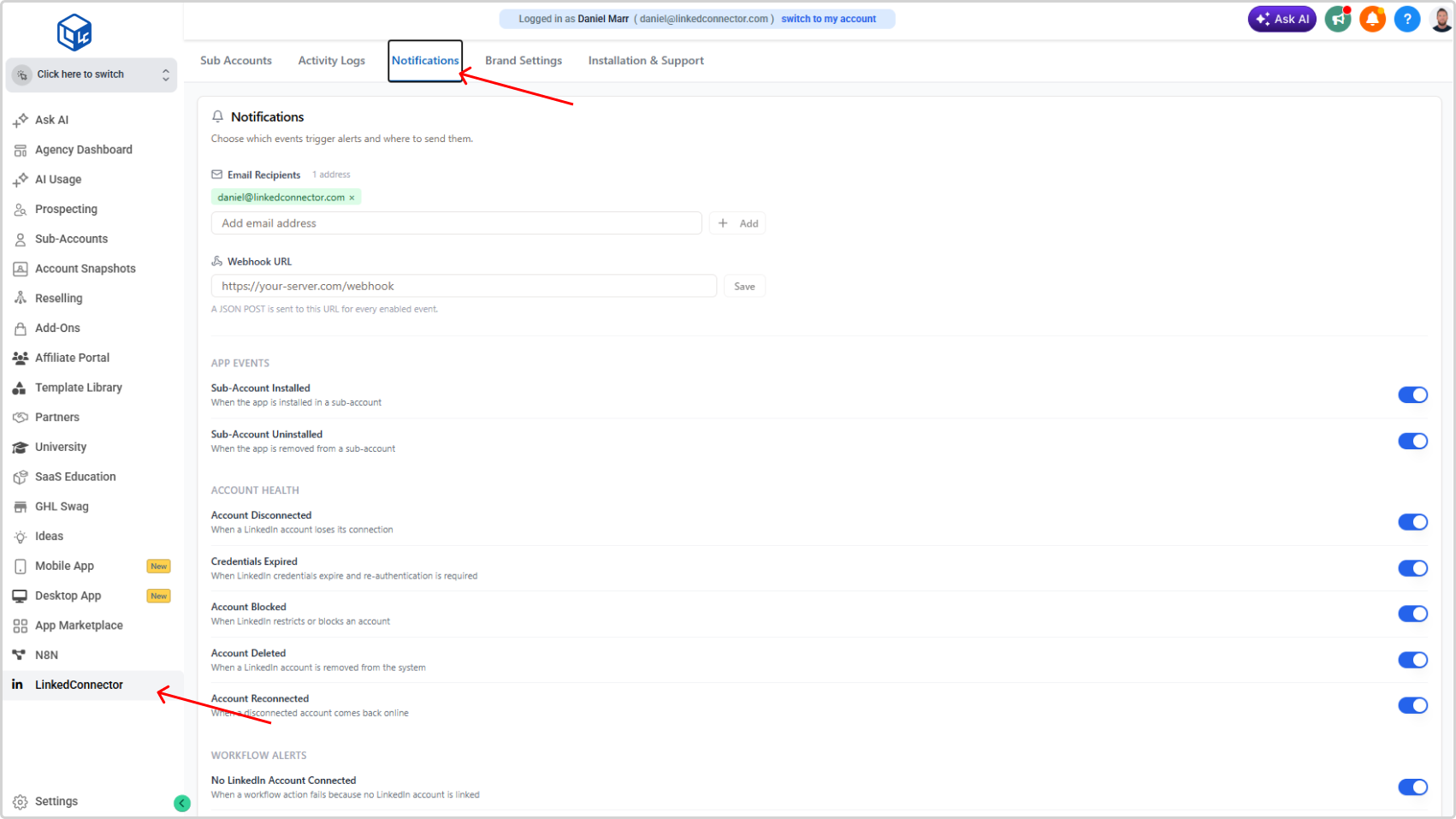Open the Agency Dashboard sidebar item
The width and height of the screenshot is (1456, 819).
(x=83, y=150)
